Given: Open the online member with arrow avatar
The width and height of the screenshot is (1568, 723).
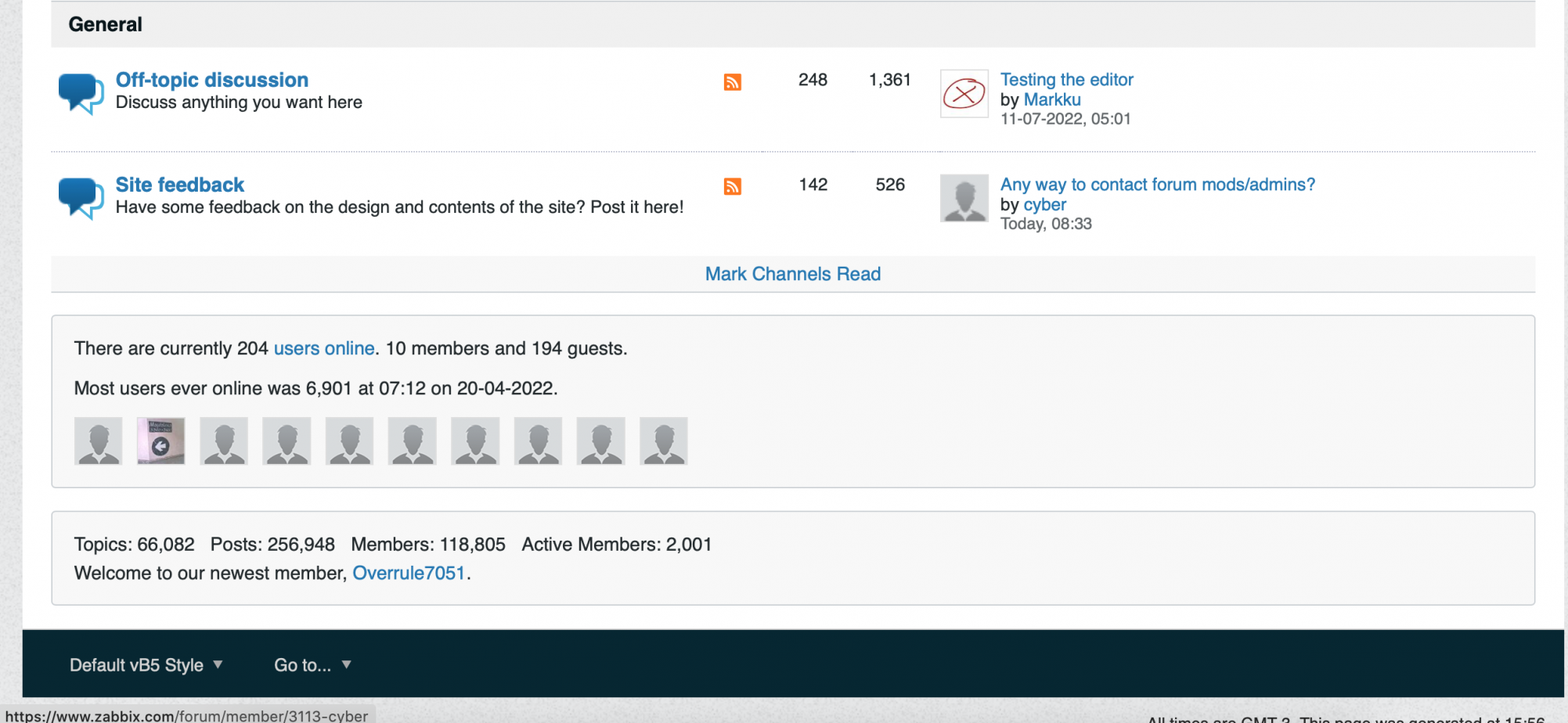Looking at the screenshot, I should tap(161, 441).
